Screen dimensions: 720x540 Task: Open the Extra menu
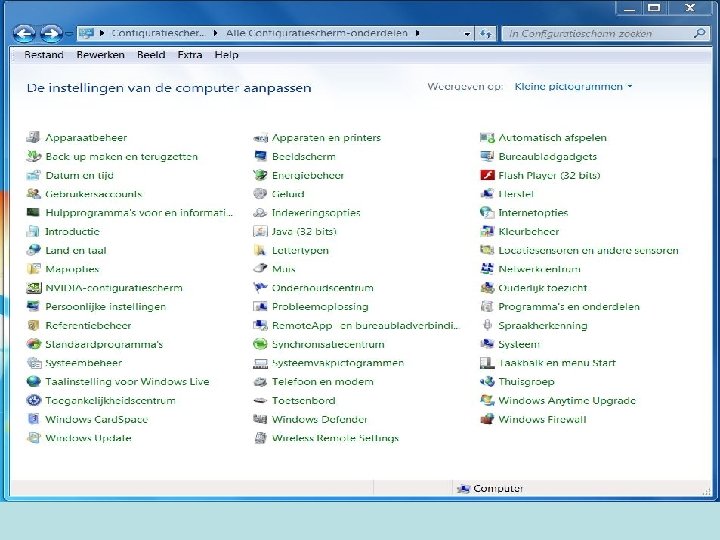190,55
